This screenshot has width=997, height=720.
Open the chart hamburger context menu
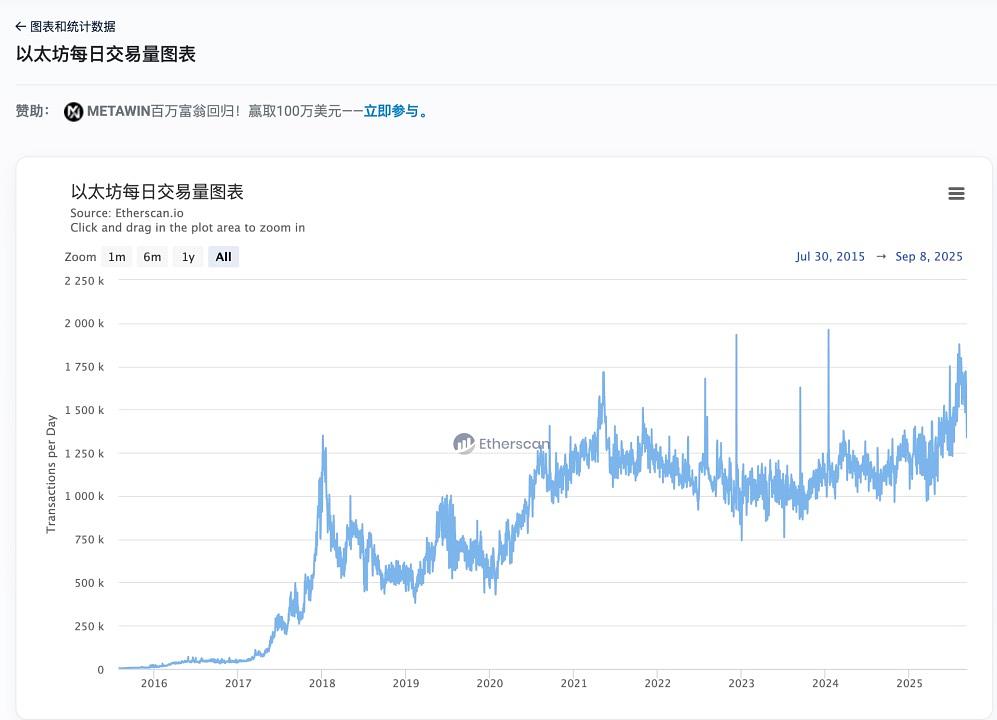pyautogui.click(x=956, y=194)
